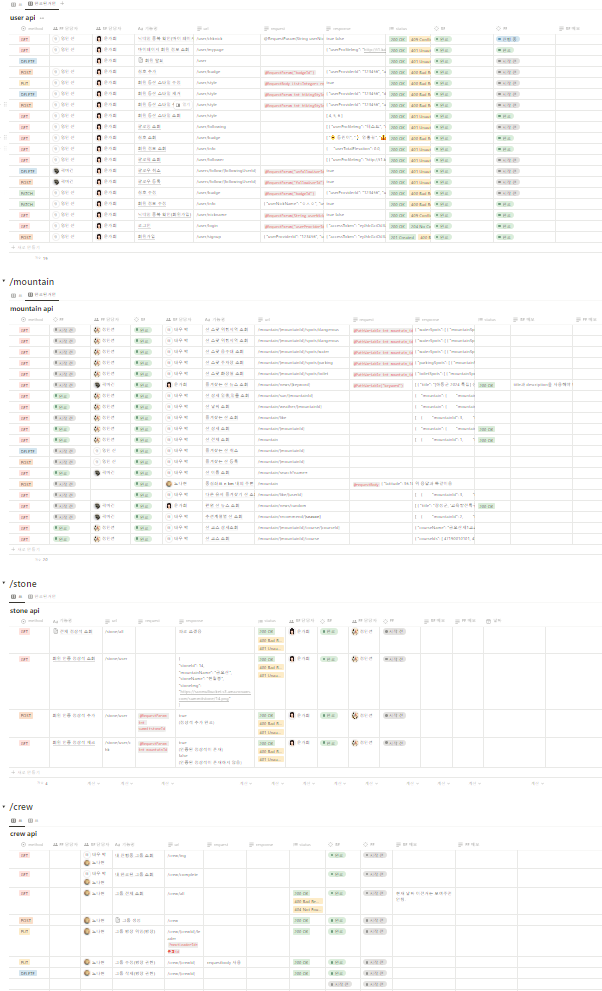The image size is (602, 991).
Task: Click the page icon in stone api's first row
Action: [x=56, y=632]
